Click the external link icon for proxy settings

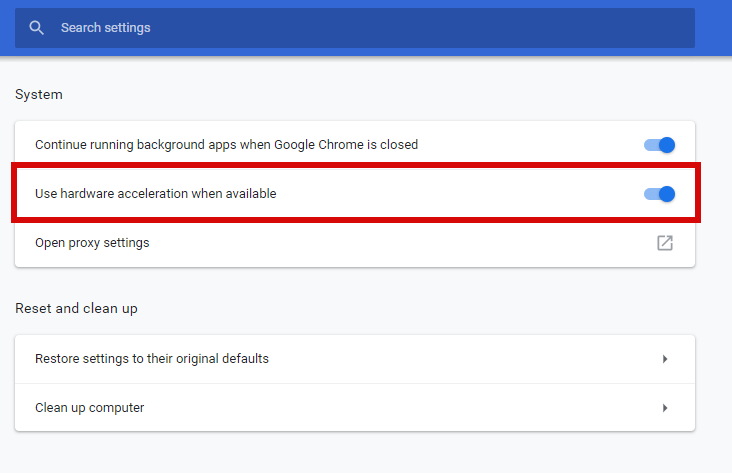pos(664,243)
